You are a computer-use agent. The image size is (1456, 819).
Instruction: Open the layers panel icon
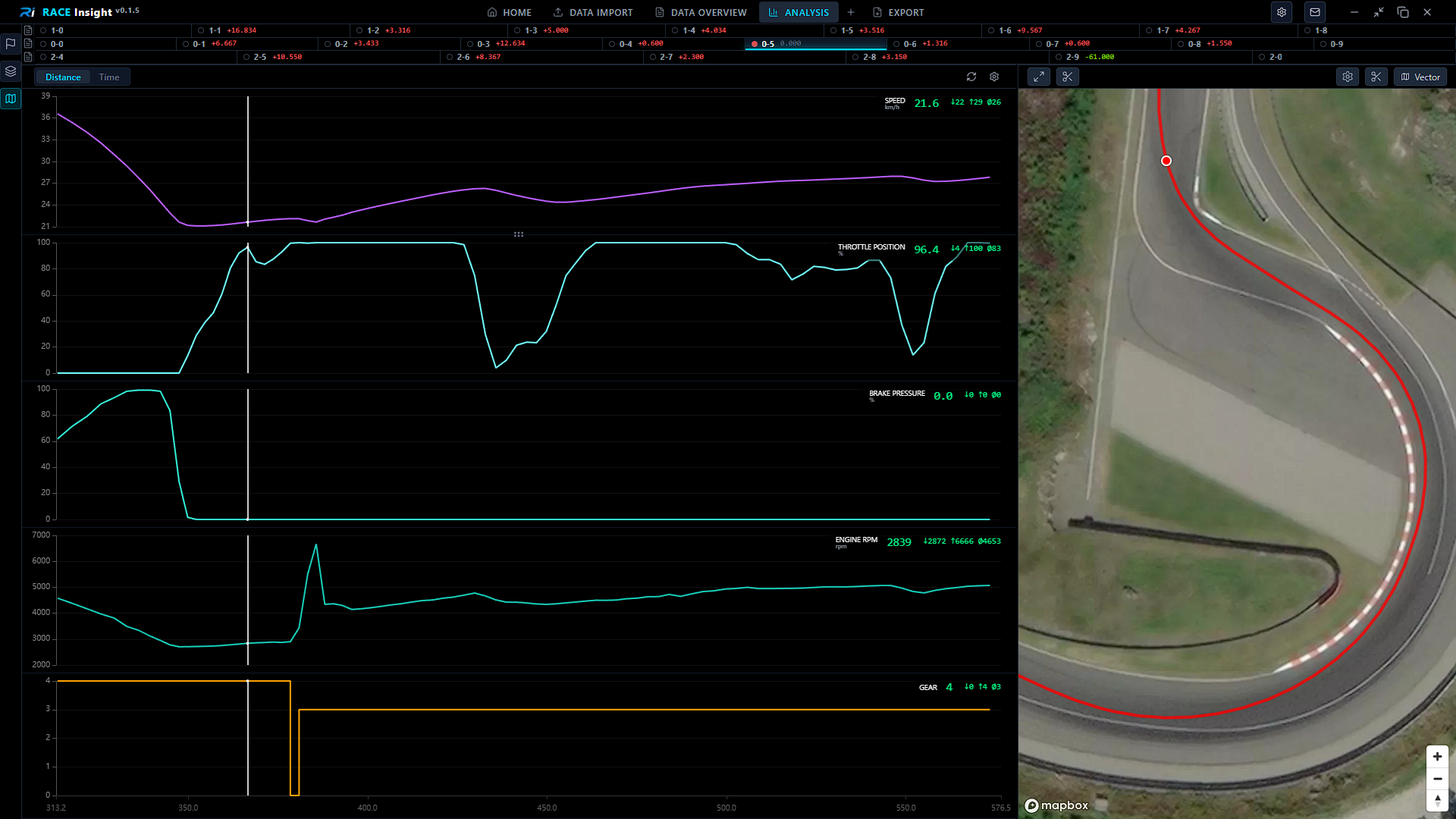(x=11, y=71)
